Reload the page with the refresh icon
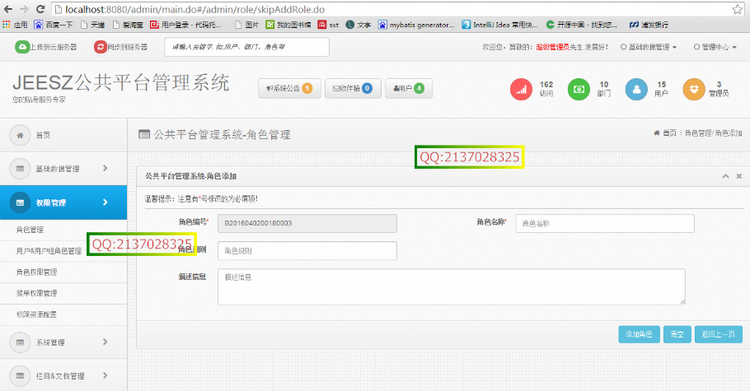The height and width of the screenshot is (391, 750). [x=41, y=9]
